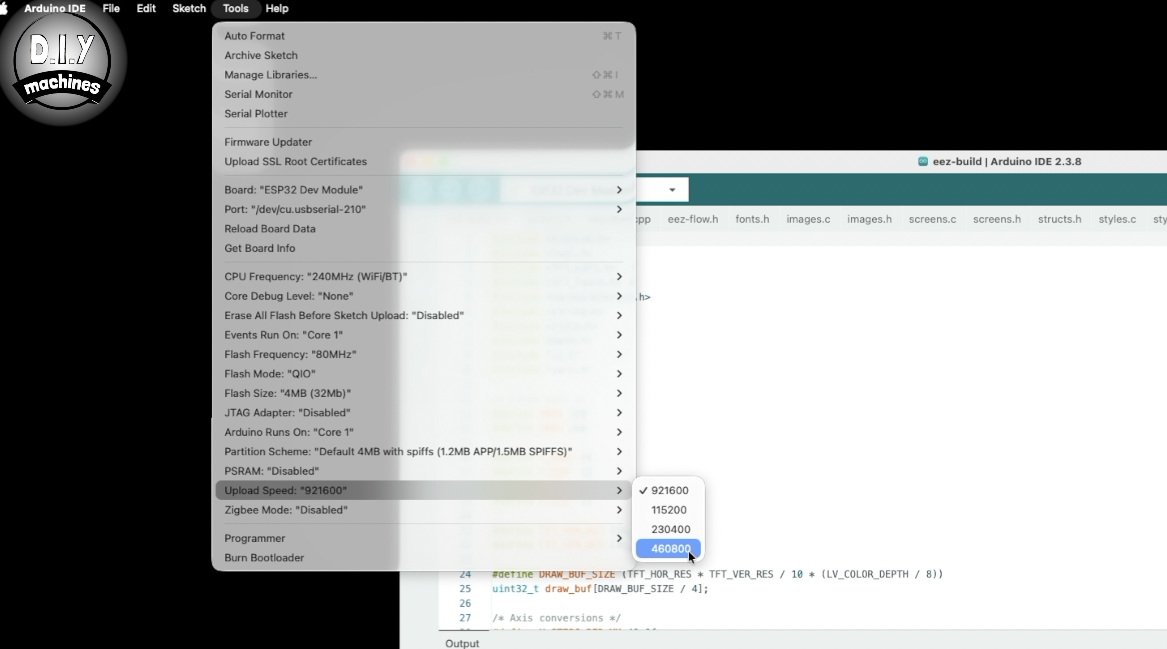Switch to the images.h tab

click(869, 219)
